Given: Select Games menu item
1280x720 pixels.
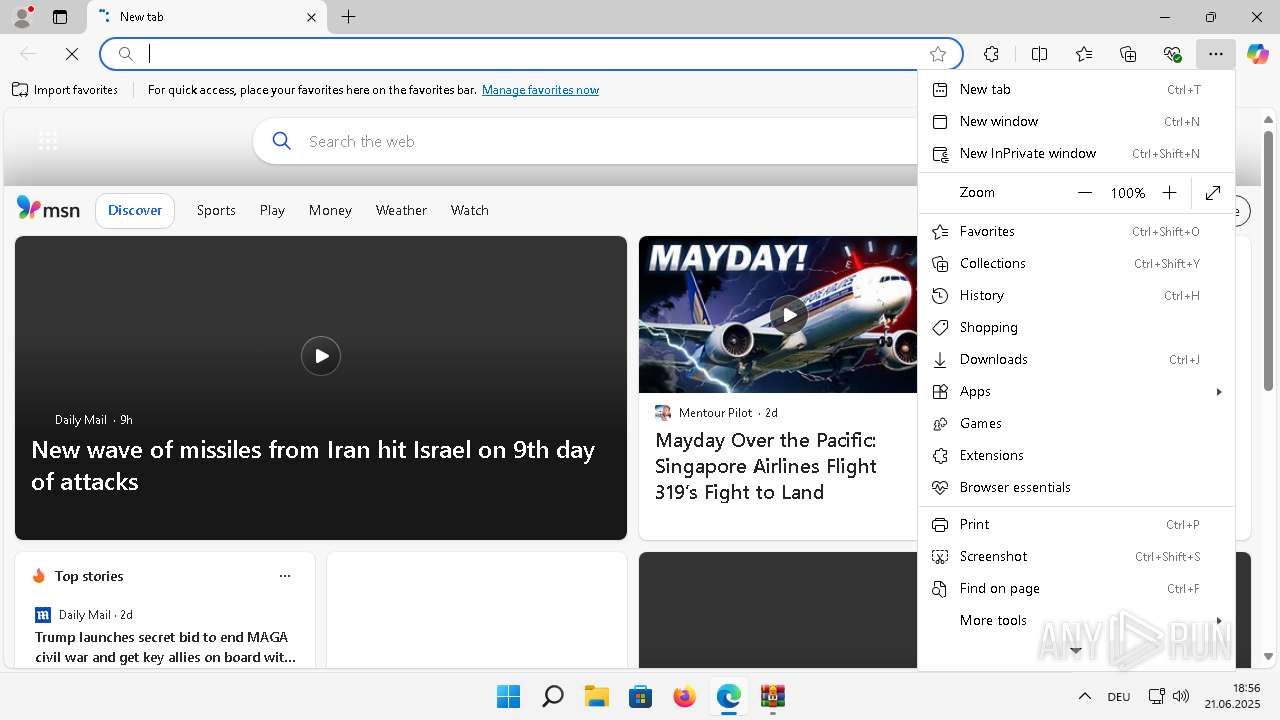Looking at the screenshot, I should coord(1076,423).
